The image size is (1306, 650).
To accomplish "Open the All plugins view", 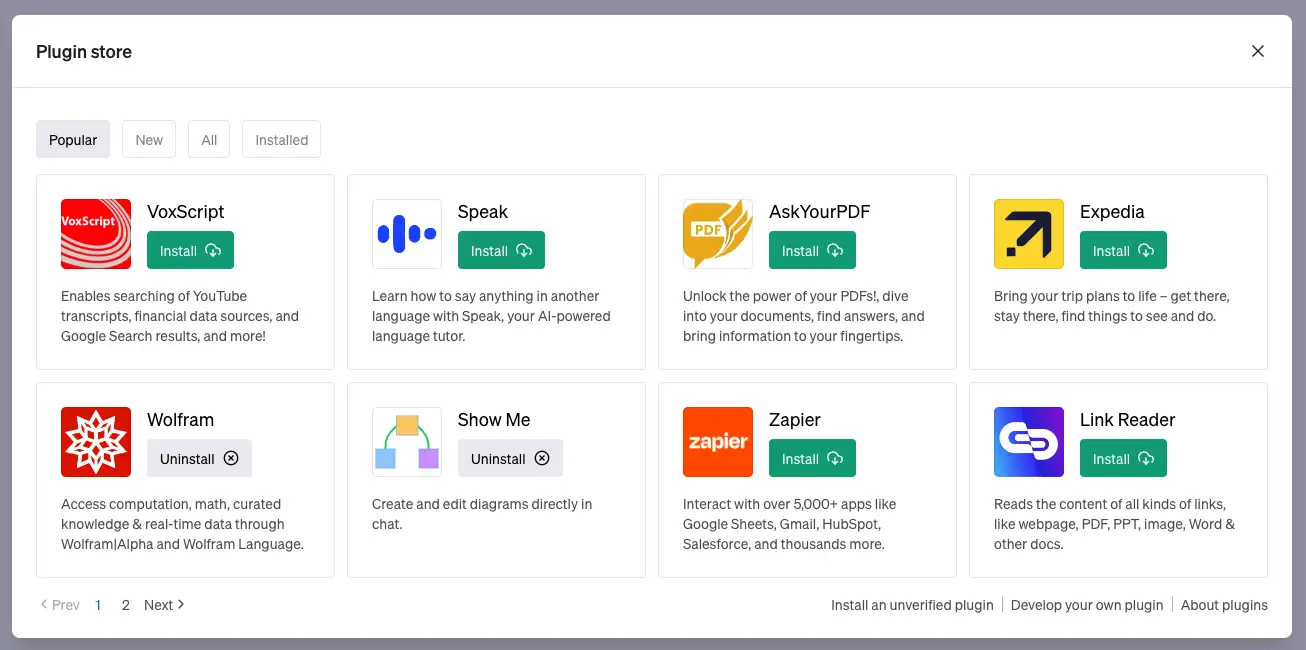I will click(208, 139).
